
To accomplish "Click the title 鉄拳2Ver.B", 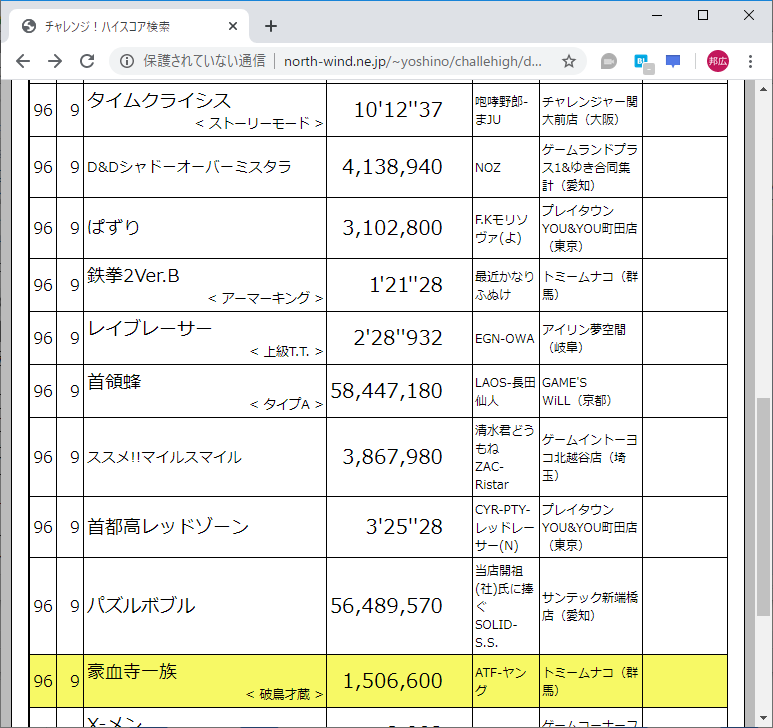I will point(133,276).
